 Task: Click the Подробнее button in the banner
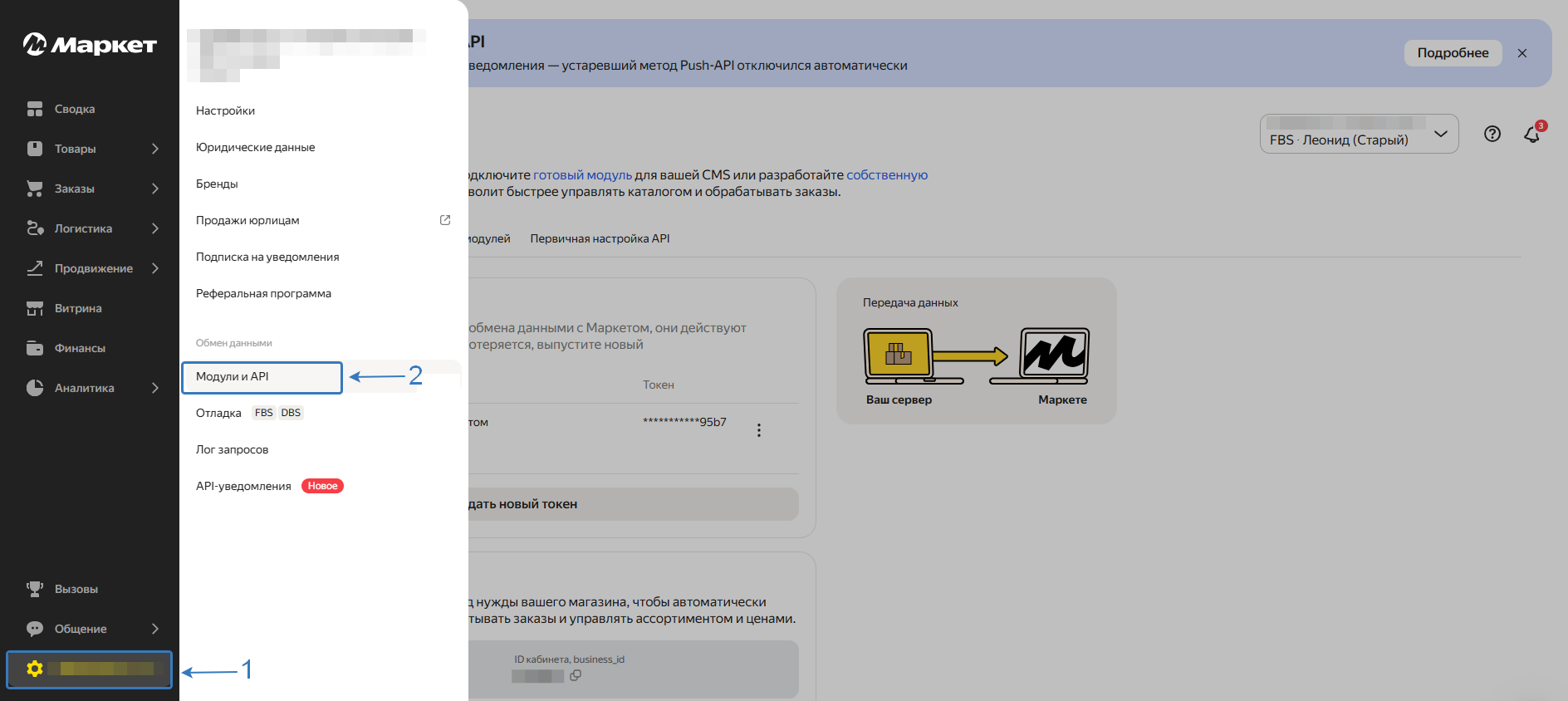coord(1453,53)
